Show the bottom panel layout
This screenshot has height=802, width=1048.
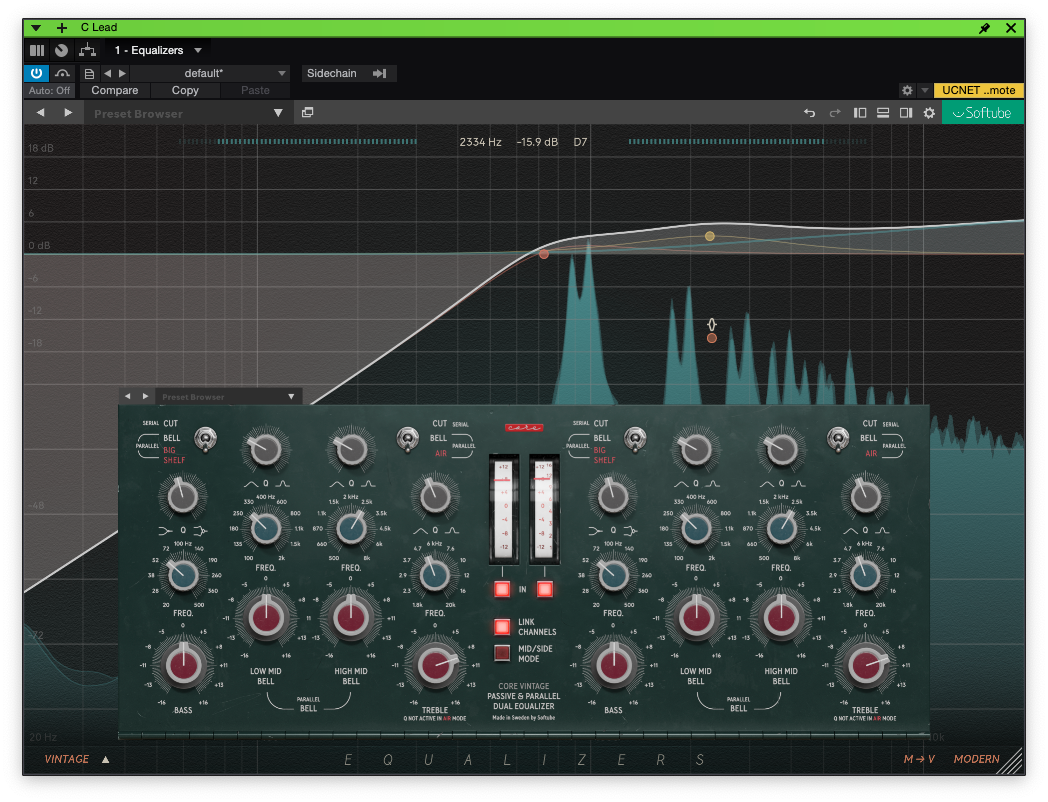(883, 113)
